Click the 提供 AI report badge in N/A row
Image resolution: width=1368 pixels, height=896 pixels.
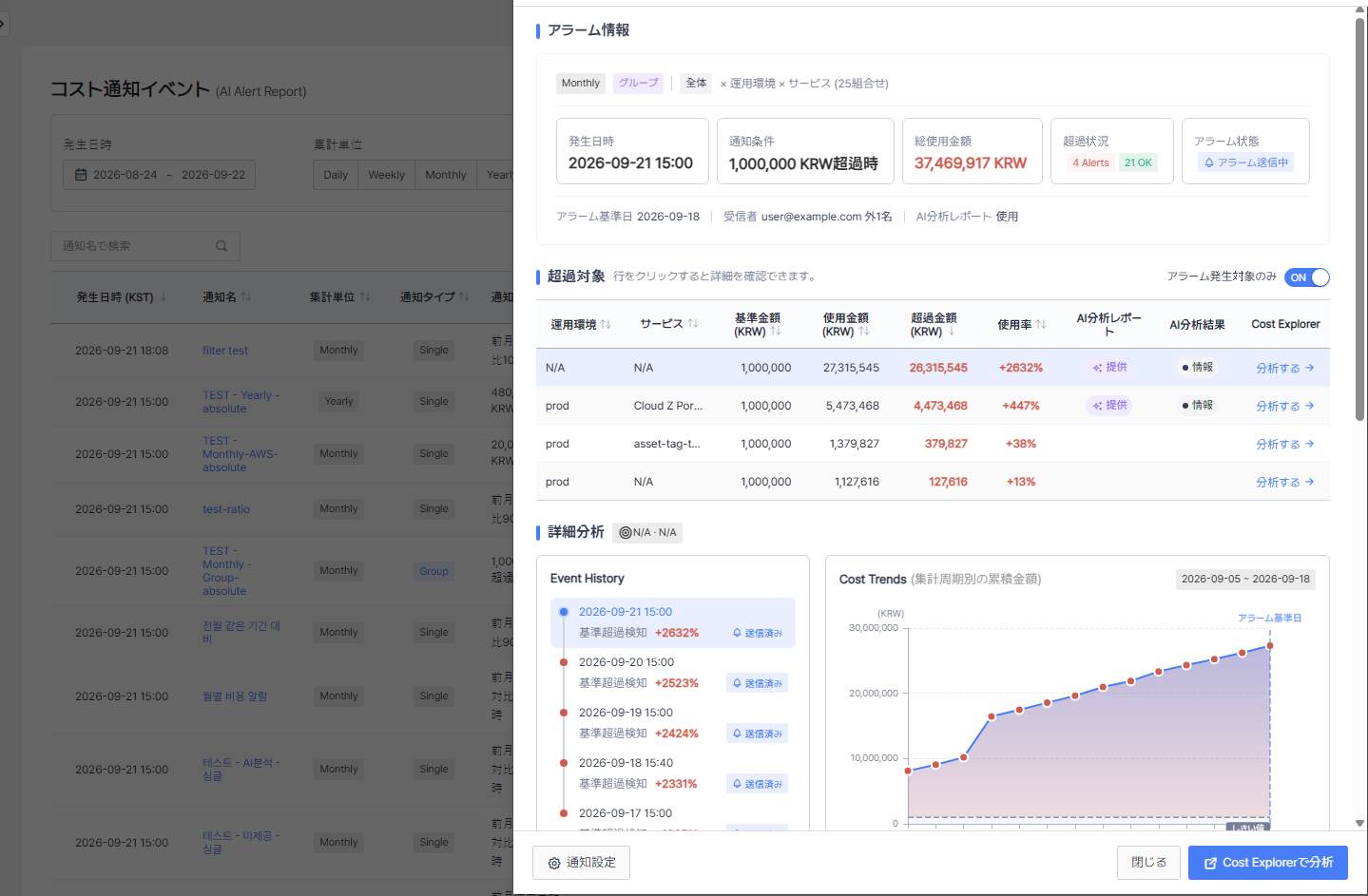pyautogui.click(x=1109, y=367)
